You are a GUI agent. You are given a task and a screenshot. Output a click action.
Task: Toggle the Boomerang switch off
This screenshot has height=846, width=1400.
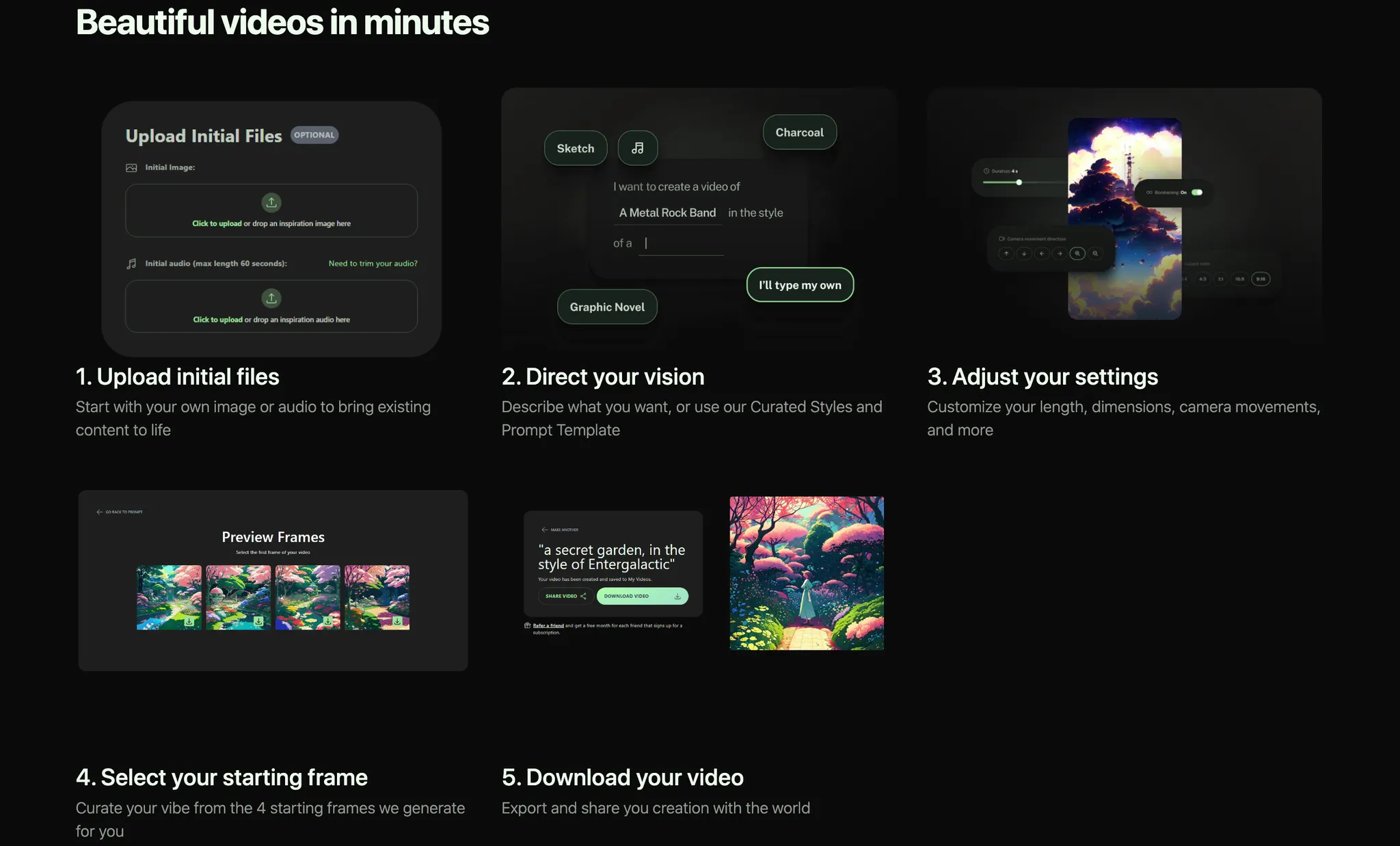click(x=1197, y=193)
